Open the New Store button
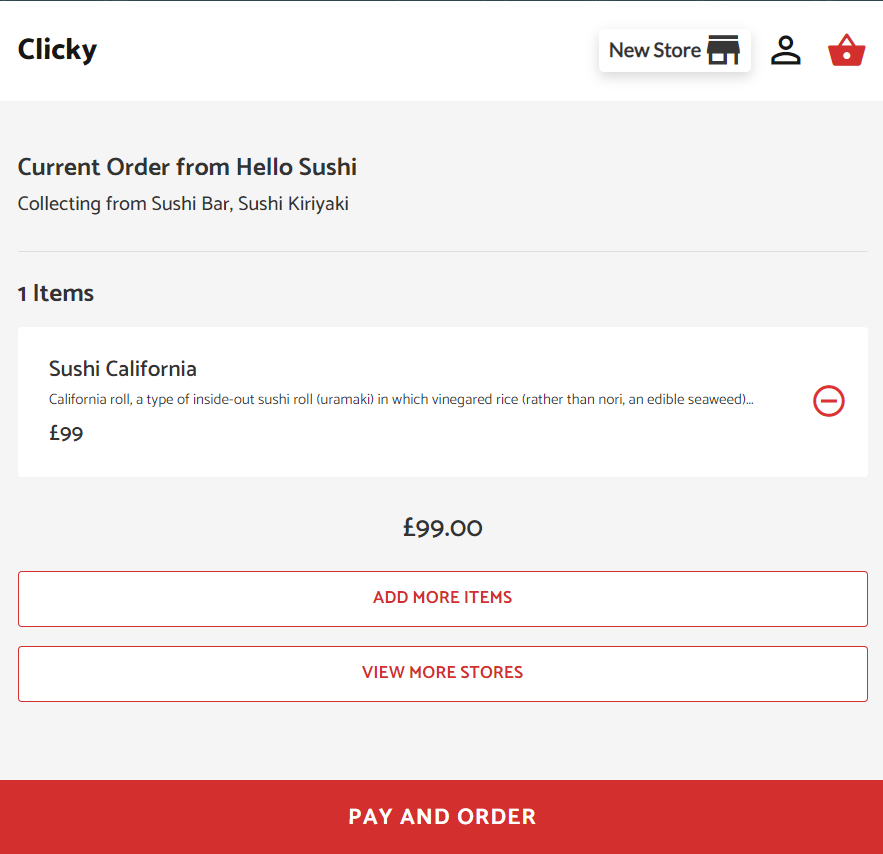The width and height of the screenshot is (883, 854). point(675,51)
